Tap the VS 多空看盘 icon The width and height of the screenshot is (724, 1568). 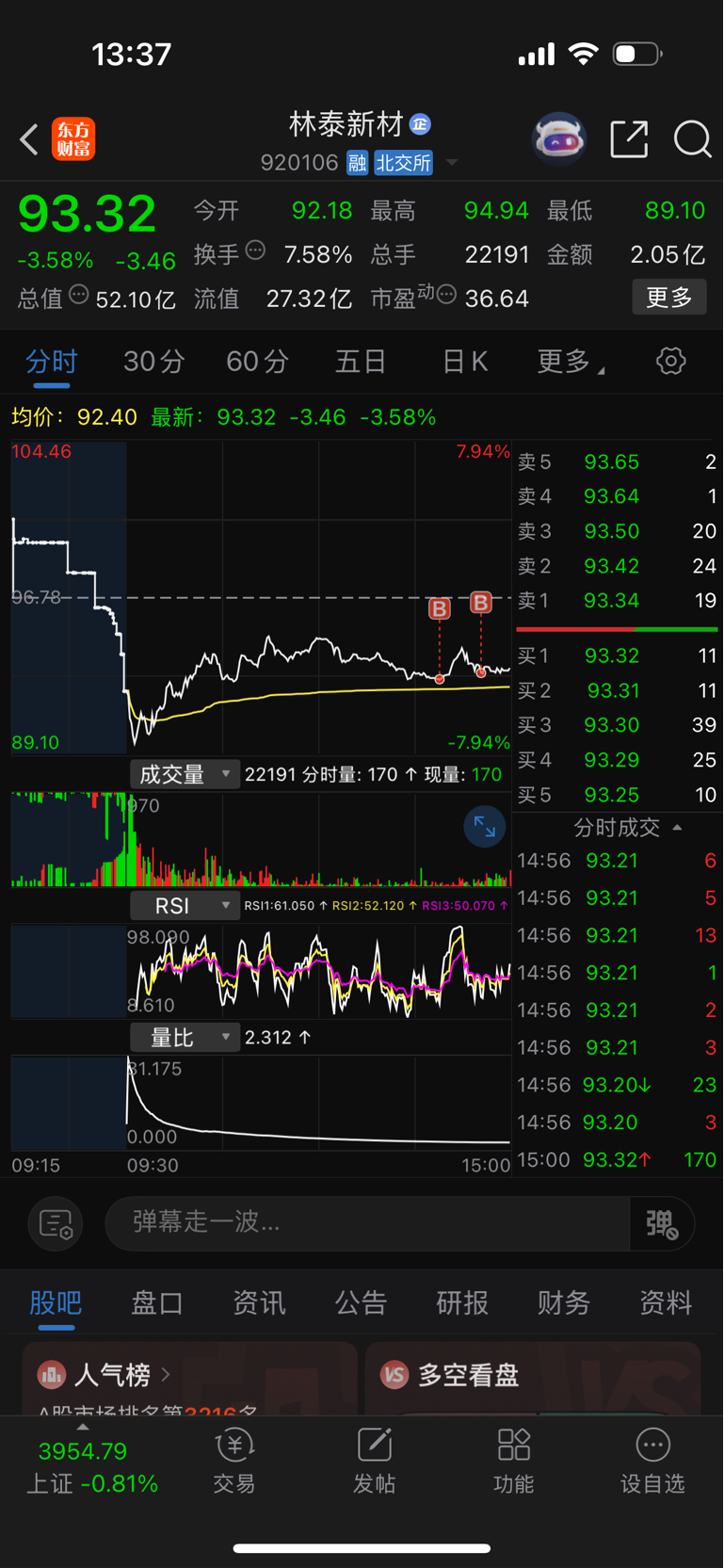tap(394, 1375)
